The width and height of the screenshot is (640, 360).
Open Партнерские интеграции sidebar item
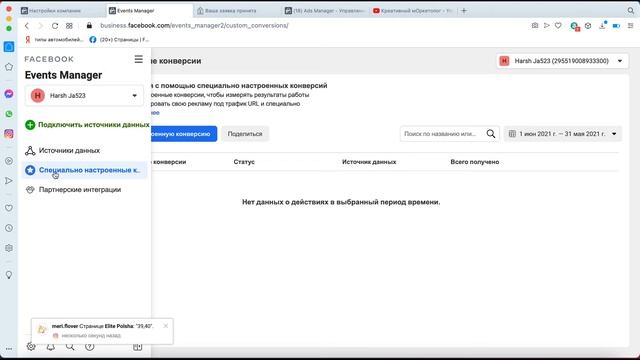pos(80,190)
